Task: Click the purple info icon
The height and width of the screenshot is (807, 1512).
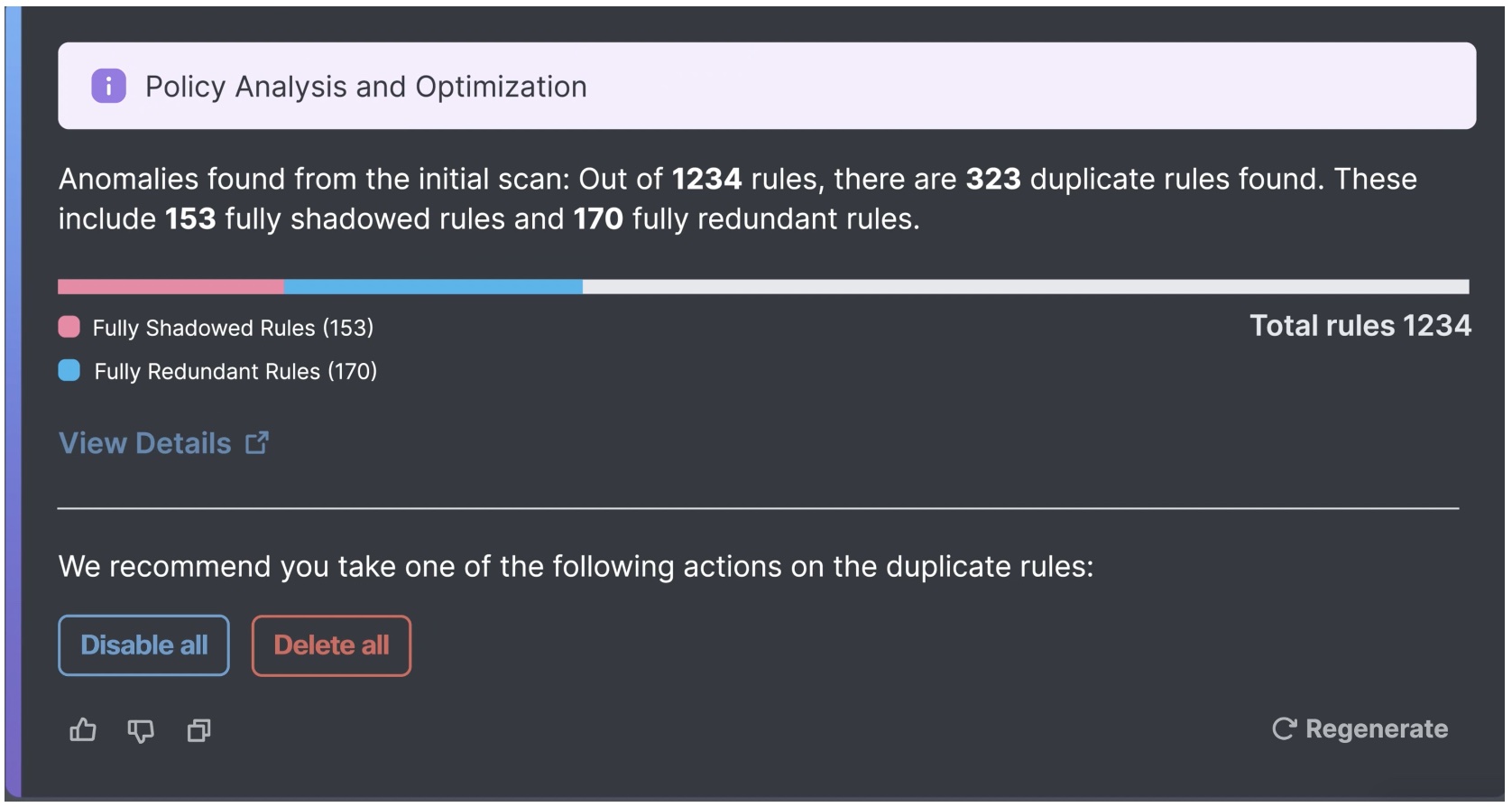Action: [x=108, y=87]
